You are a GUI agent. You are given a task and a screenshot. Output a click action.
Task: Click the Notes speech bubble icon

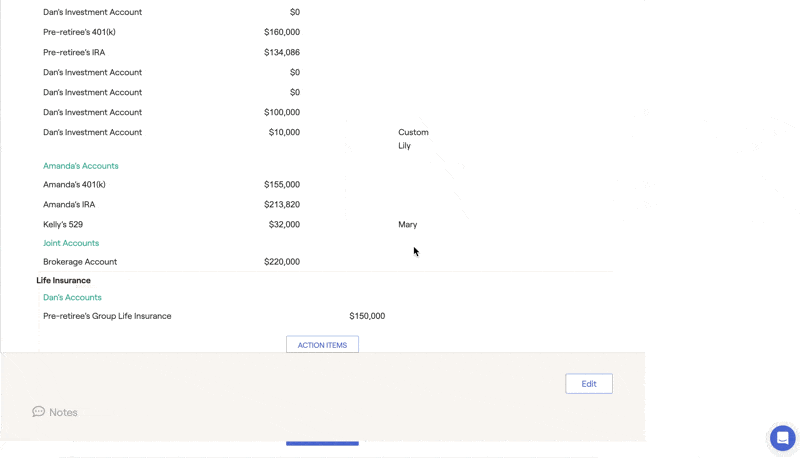[x=38, y=412]
